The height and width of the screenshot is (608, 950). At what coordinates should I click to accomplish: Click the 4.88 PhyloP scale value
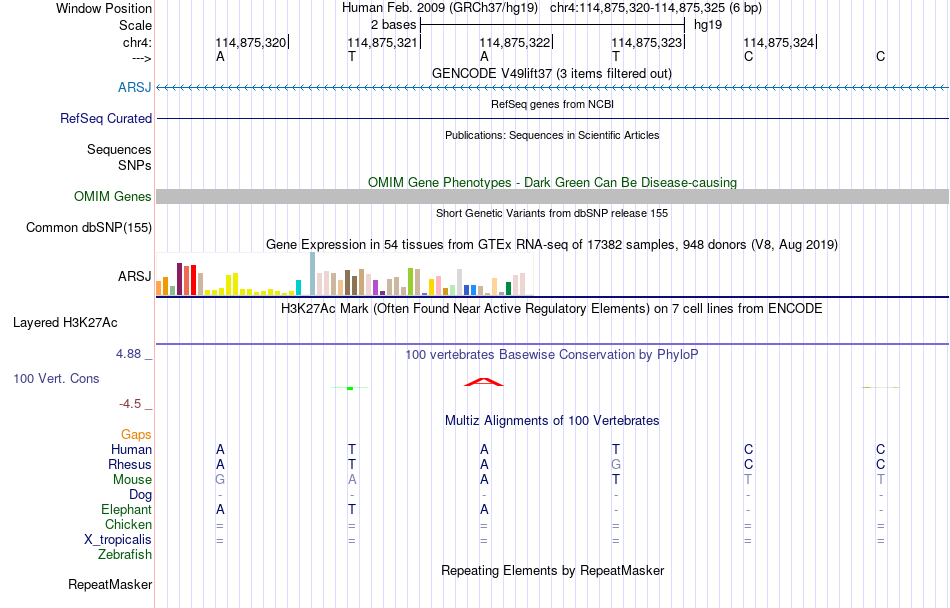point(128,354)
